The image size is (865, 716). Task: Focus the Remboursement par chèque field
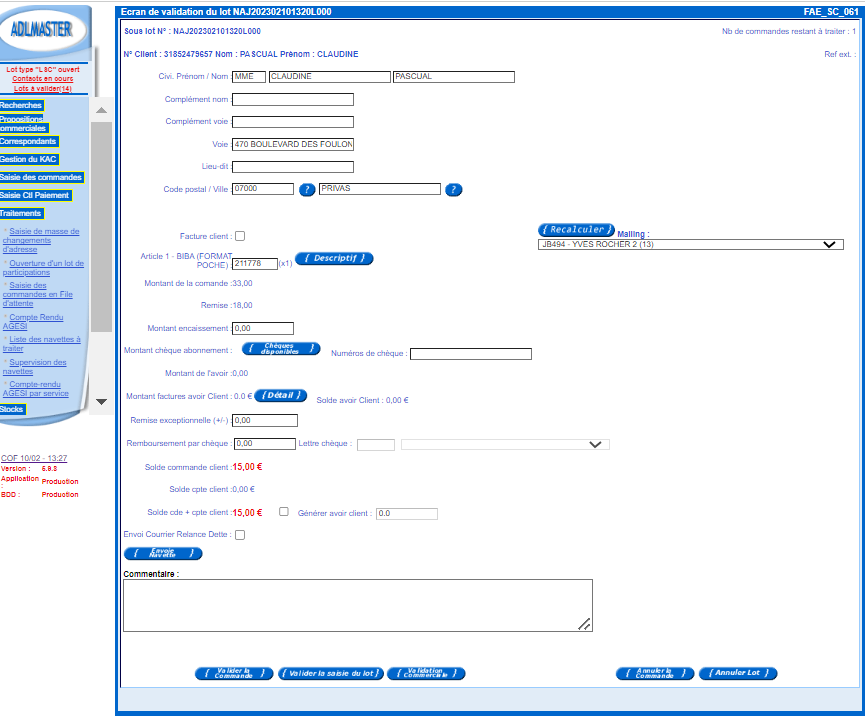[x=265, y=444]
